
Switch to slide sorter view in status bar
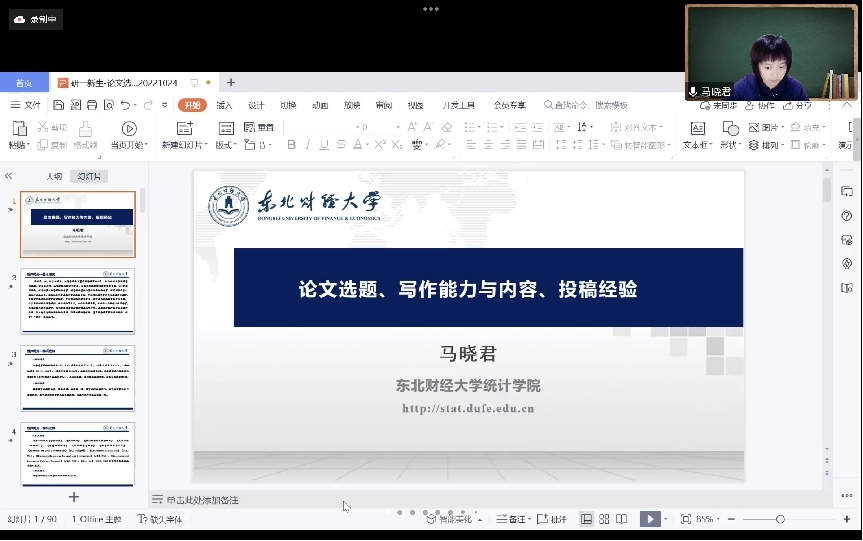pyautogui.click(x=604, y=519)
